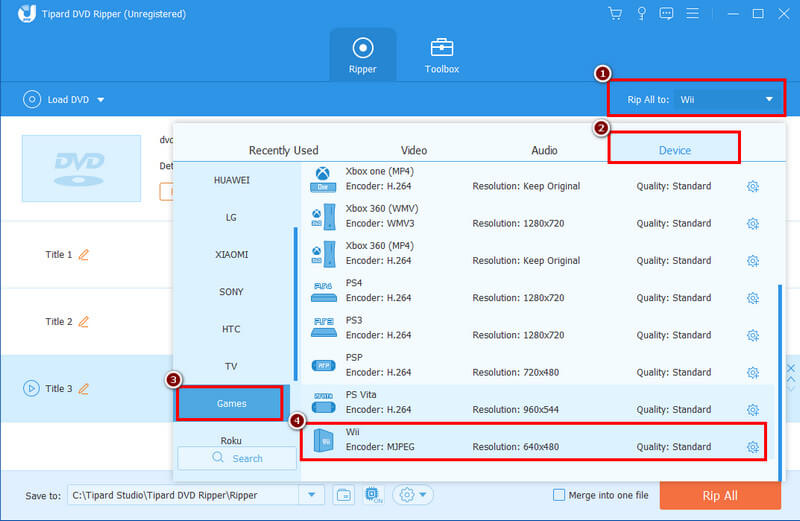Screen dimensions: 800x521
Task: Click the format list scrollbar
Action: (x=780, y=383)
